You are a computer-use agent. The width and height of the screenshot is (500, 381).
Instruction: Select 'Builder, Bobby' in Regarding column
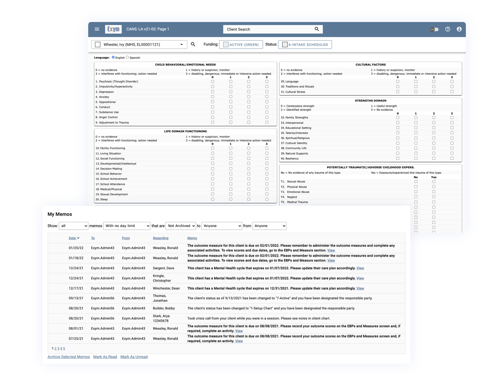click(x=164, y=308)
